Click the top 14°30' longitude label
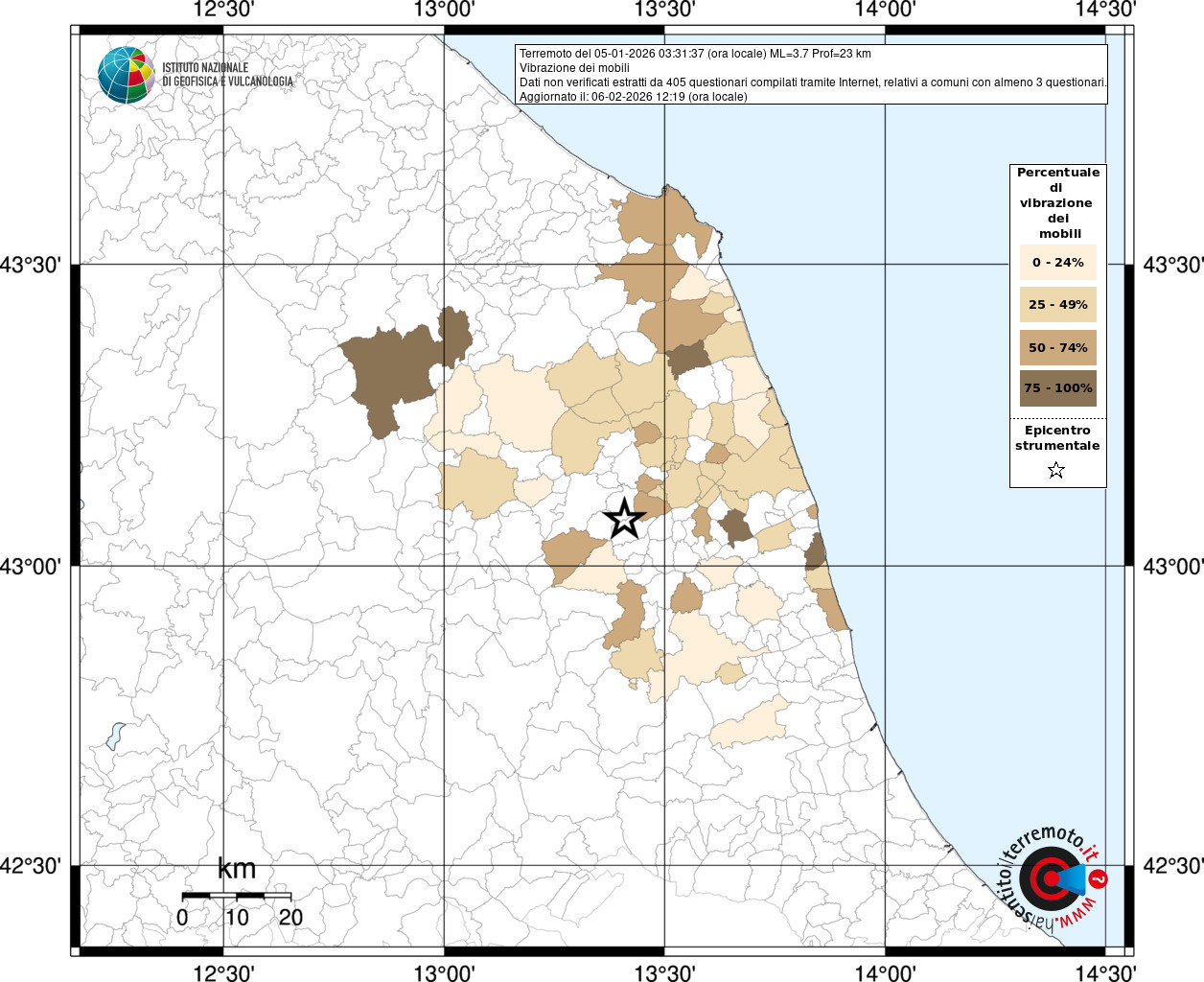The height and width of the screenshot is (982, 1204). point(1105,10)
